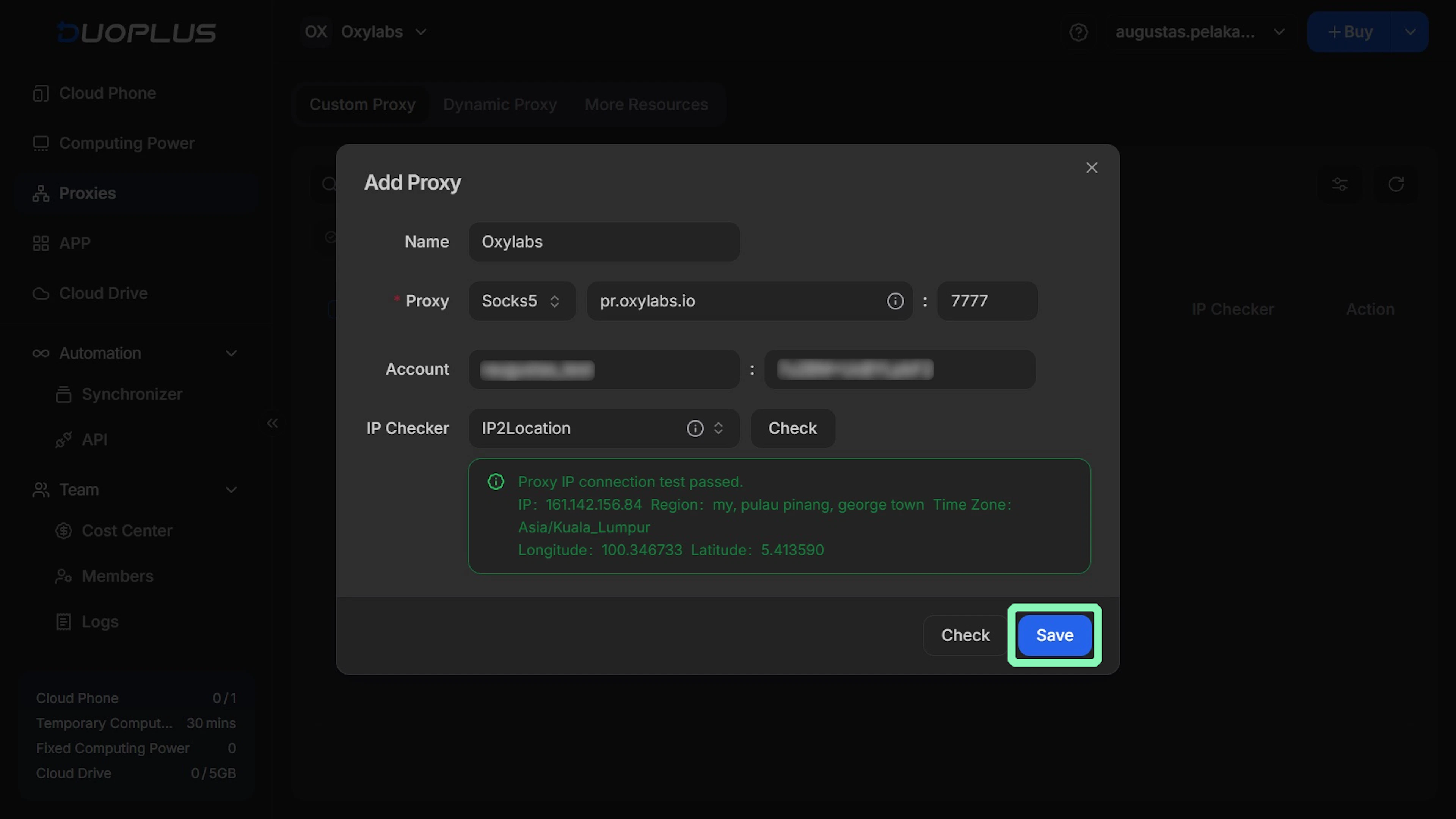
Task: Go to Proxies in sidebar
Action: [x=136, y=193]
